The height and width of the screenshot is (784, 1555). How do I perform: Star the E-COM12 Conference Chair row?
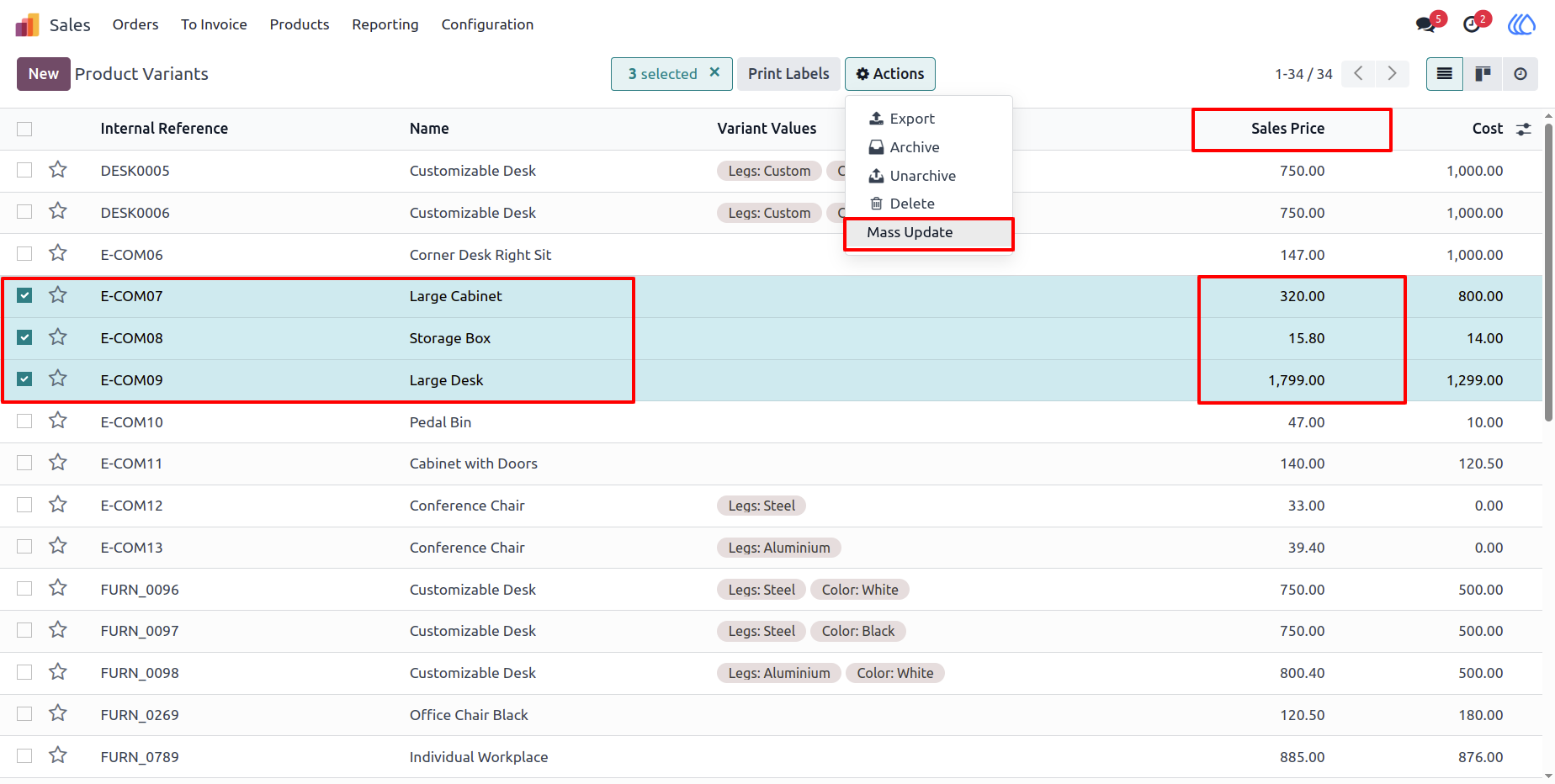click(58, 505)
